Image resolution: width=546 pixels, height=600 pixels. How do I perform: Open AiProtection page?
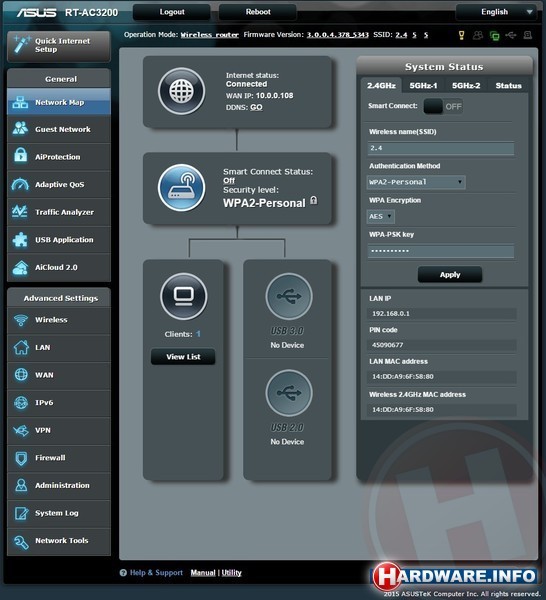click(x=59, y=157)
